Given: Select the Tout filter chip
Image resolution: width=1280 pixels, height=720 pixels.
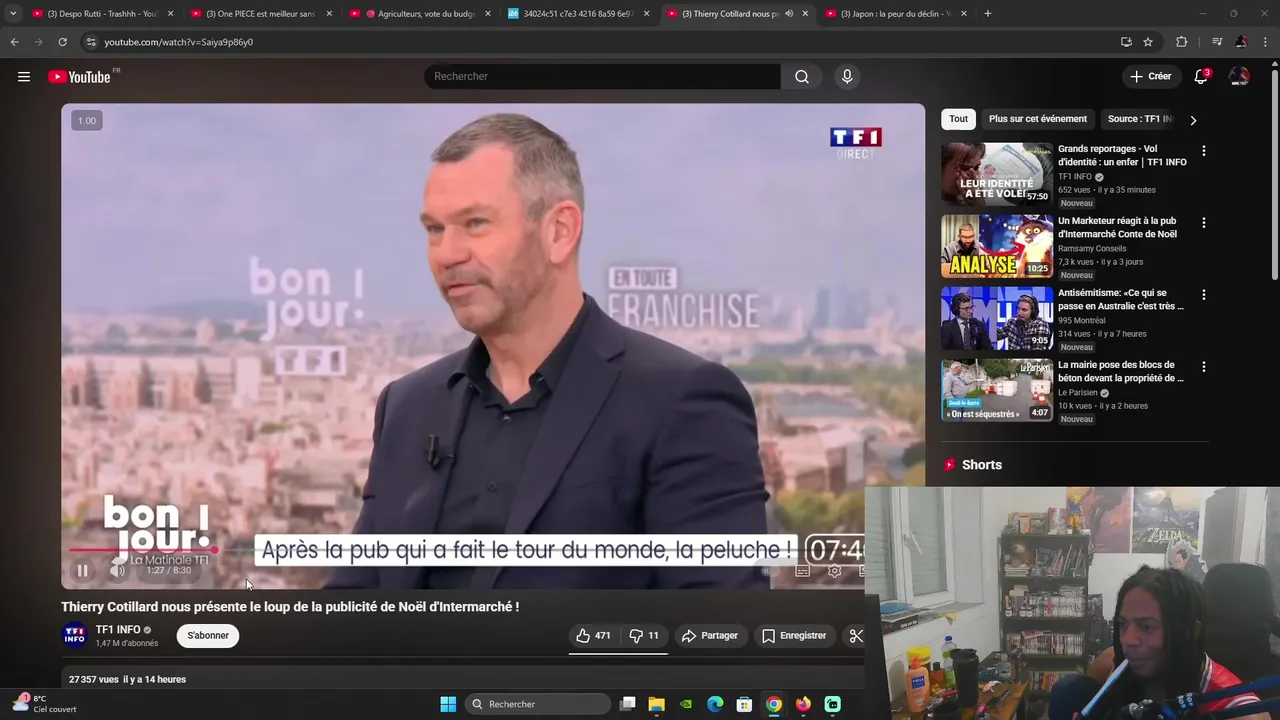Looking at the screenshot, I should pos(958,119).
